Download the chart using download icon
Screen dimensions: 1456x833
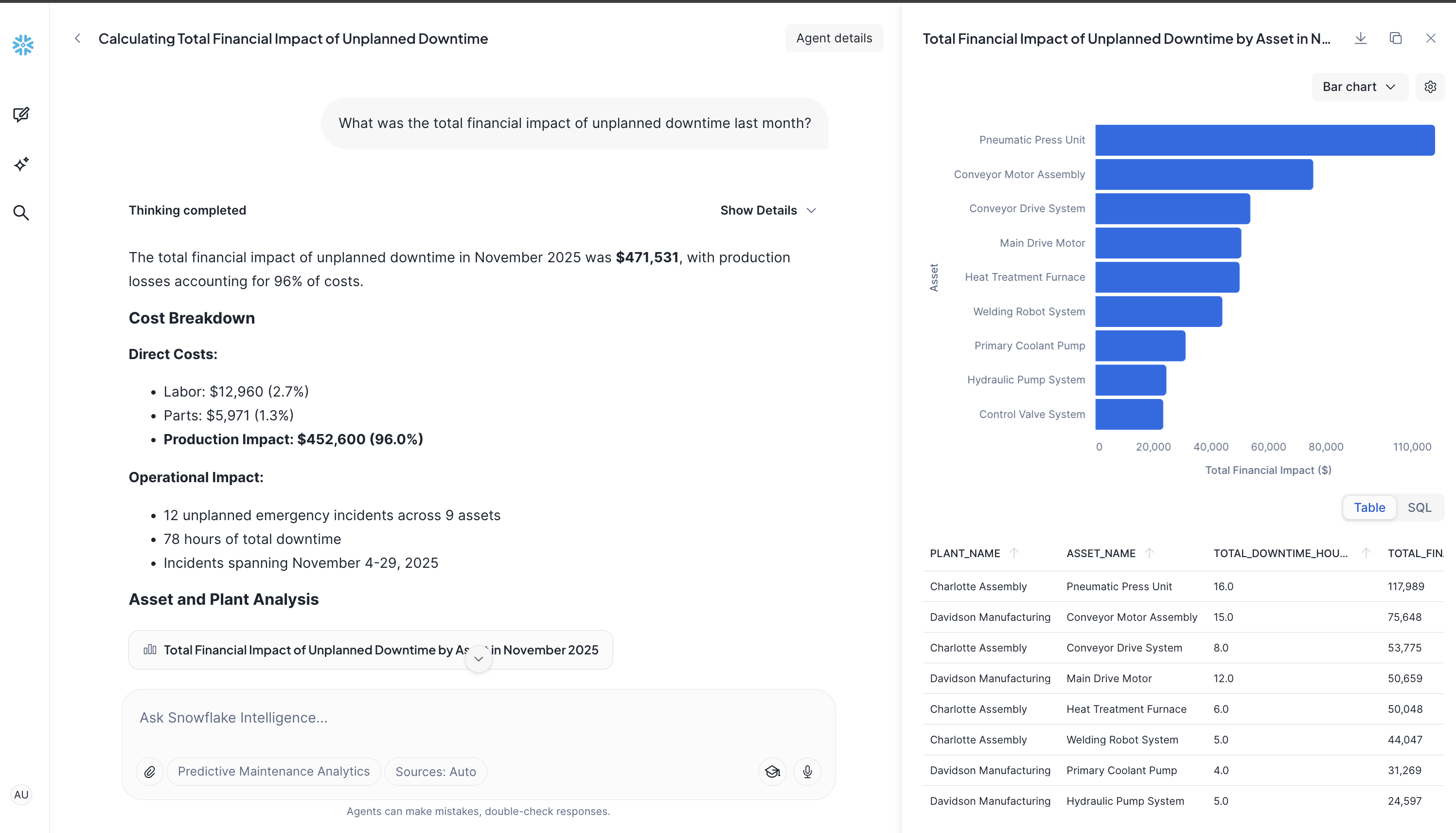1361,38
